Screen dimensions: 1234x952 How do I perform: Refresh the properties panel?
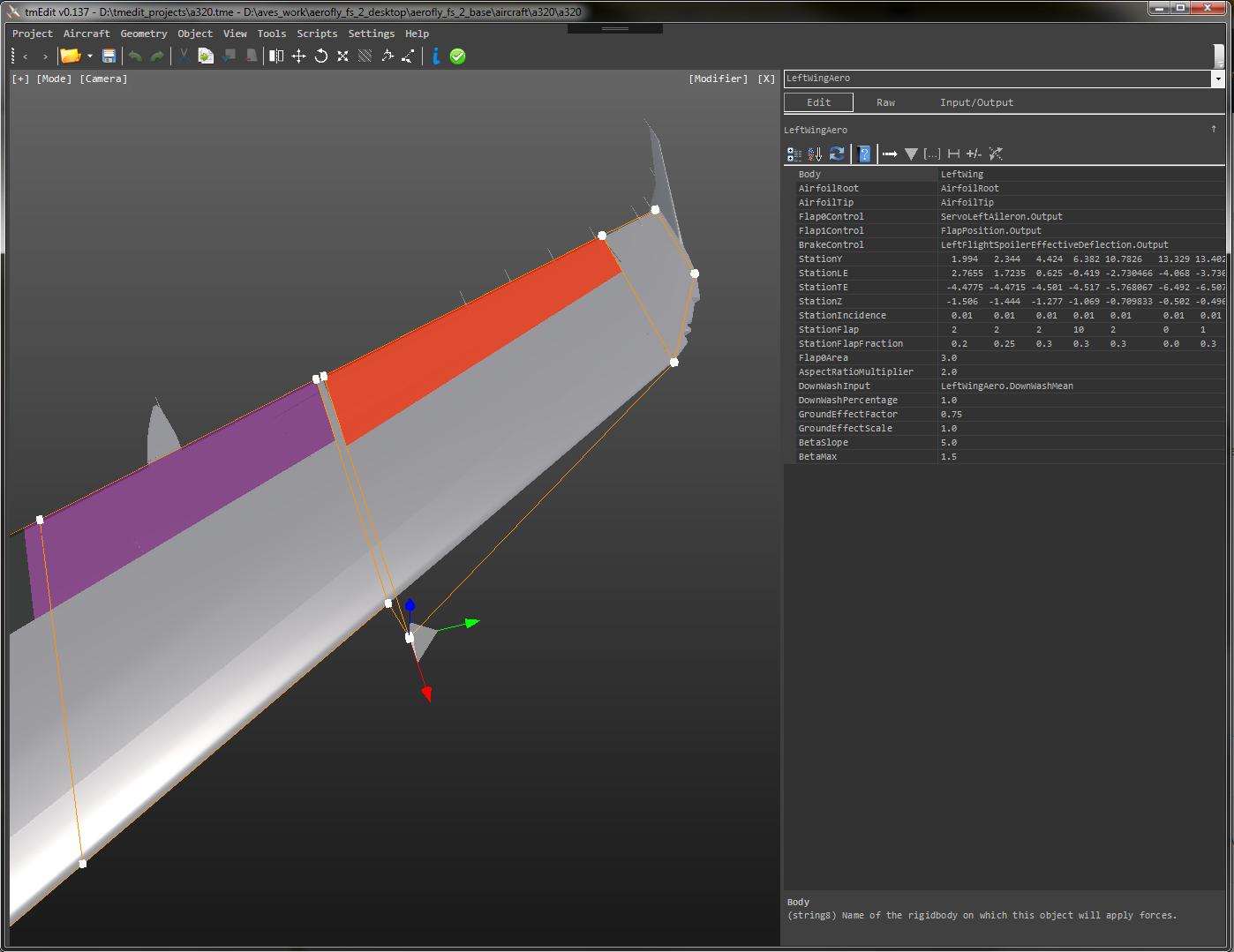[x=837, y=154]
